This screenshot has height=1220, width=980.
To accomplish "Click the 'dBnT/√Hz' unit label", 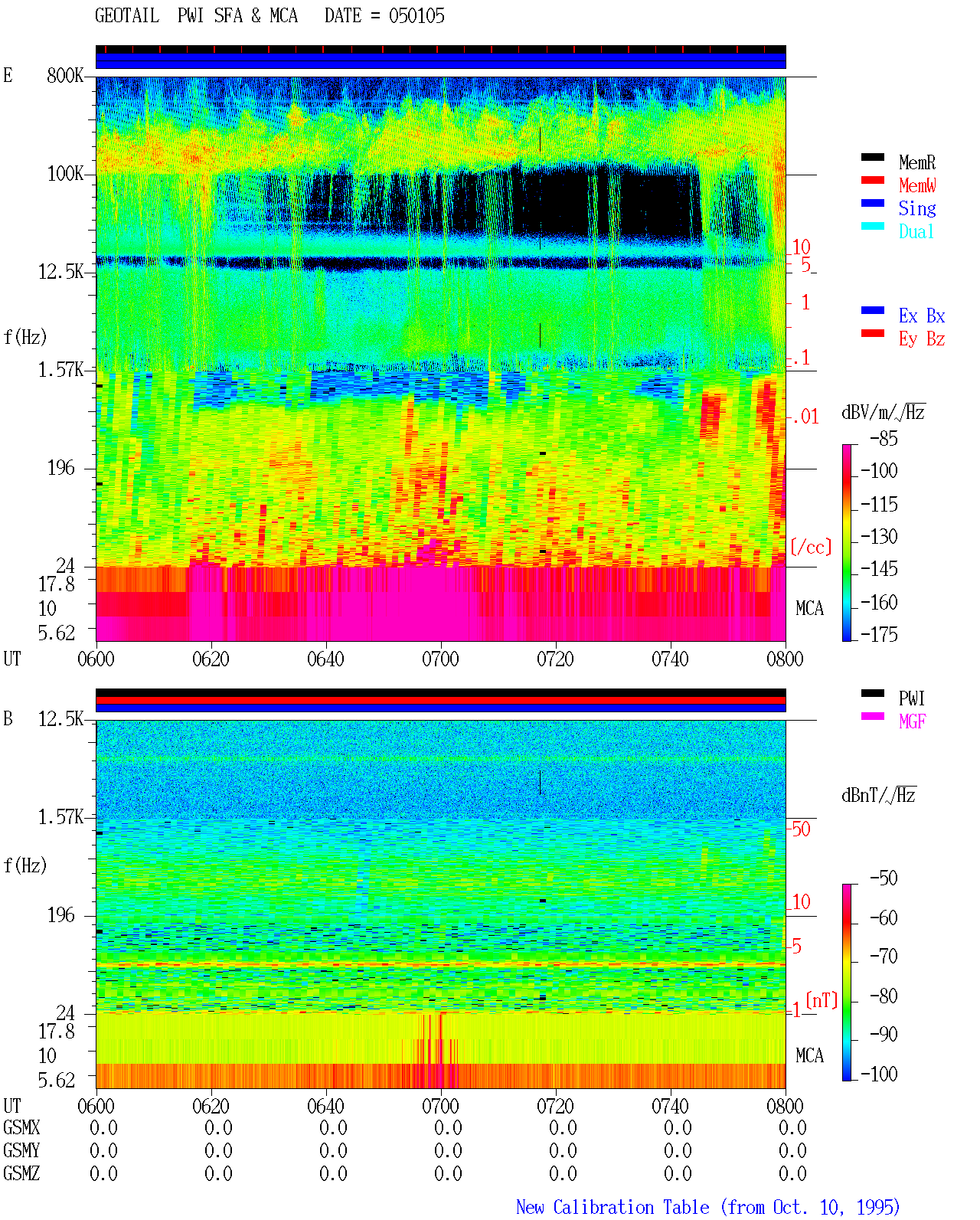I will point(879,795).
